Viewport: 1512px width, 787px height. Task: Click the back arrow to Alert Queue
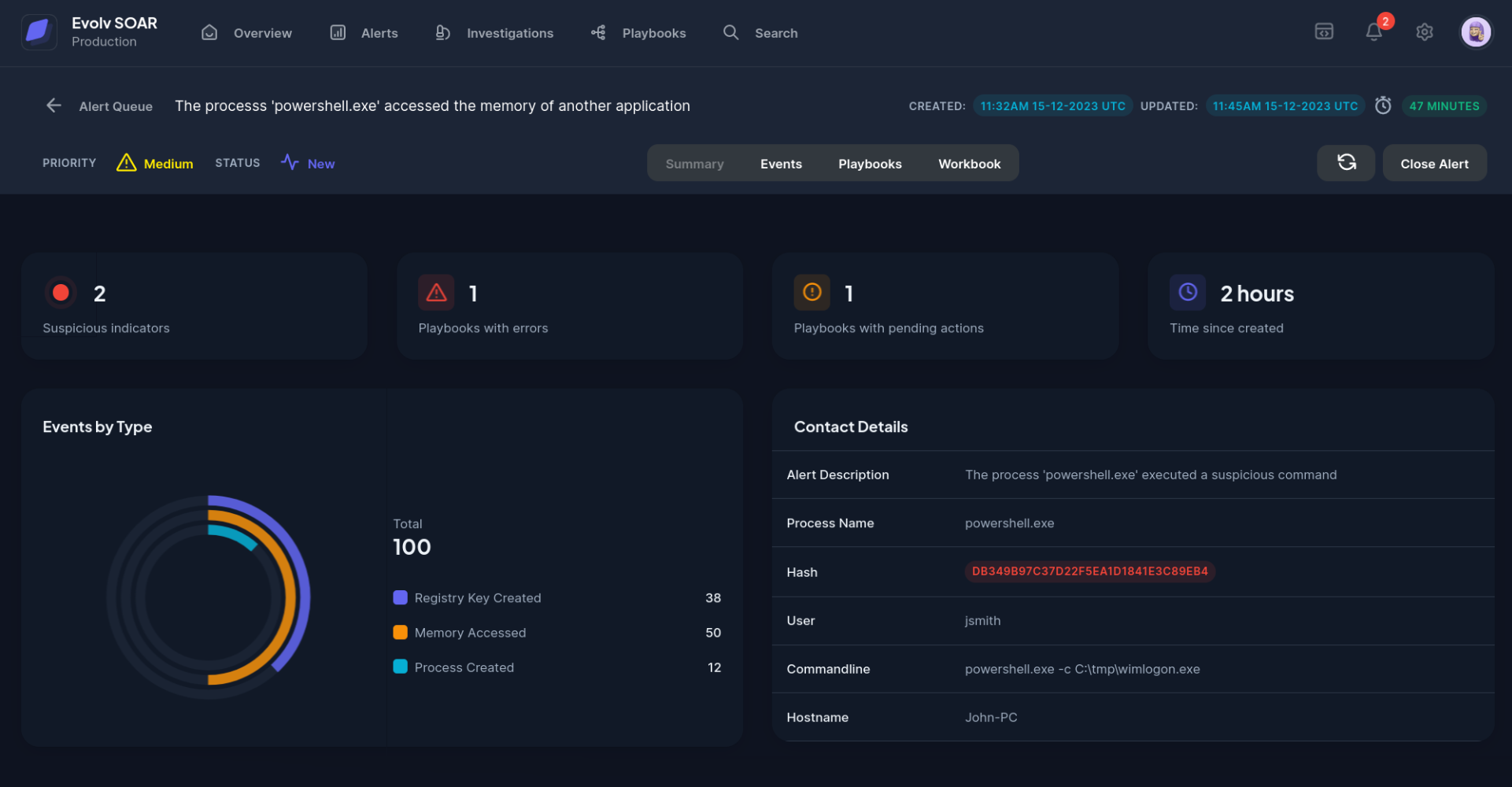pos(54,105)
